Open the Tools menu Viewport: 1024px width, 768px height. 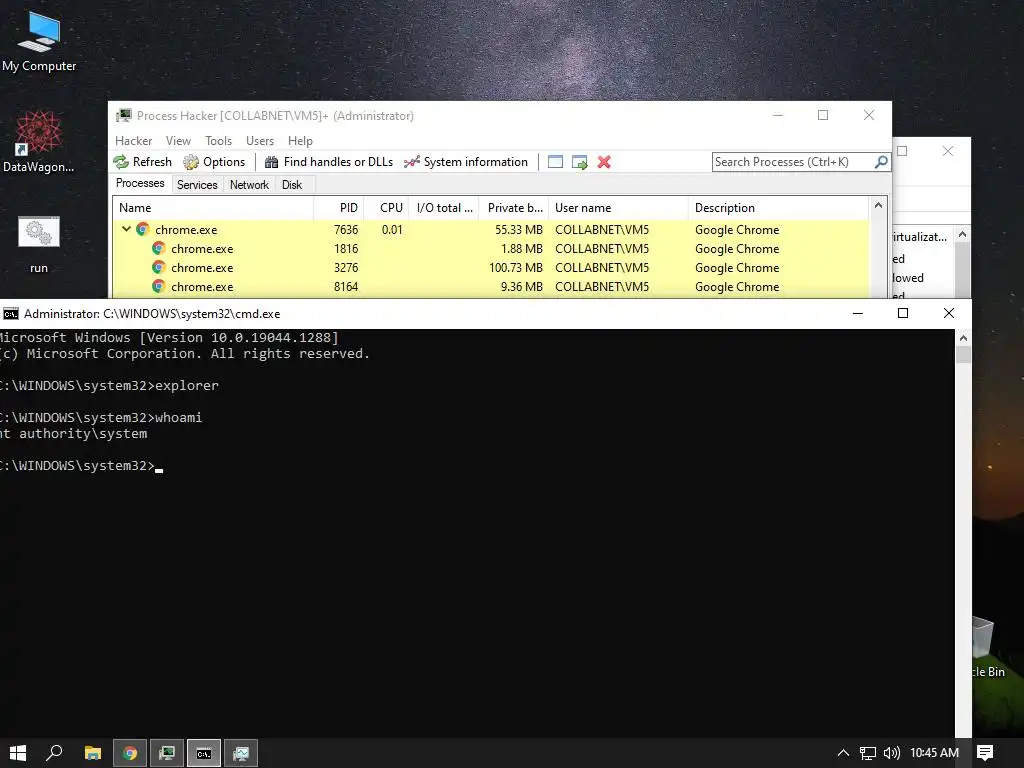[x=218, y=140]
